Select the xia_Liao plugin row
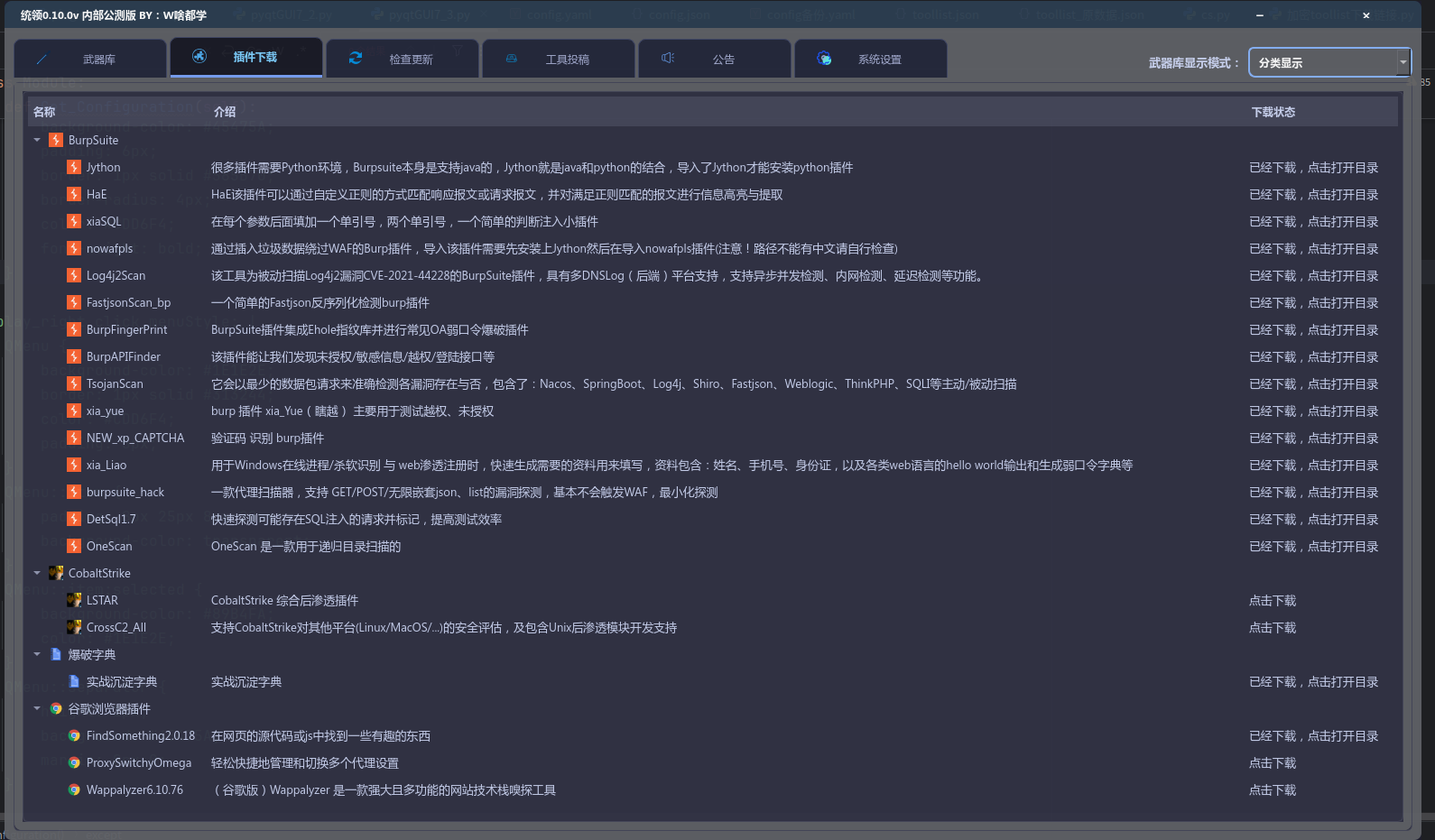Viewport: 1435px width, 840px height. click(x=106, y=466)
